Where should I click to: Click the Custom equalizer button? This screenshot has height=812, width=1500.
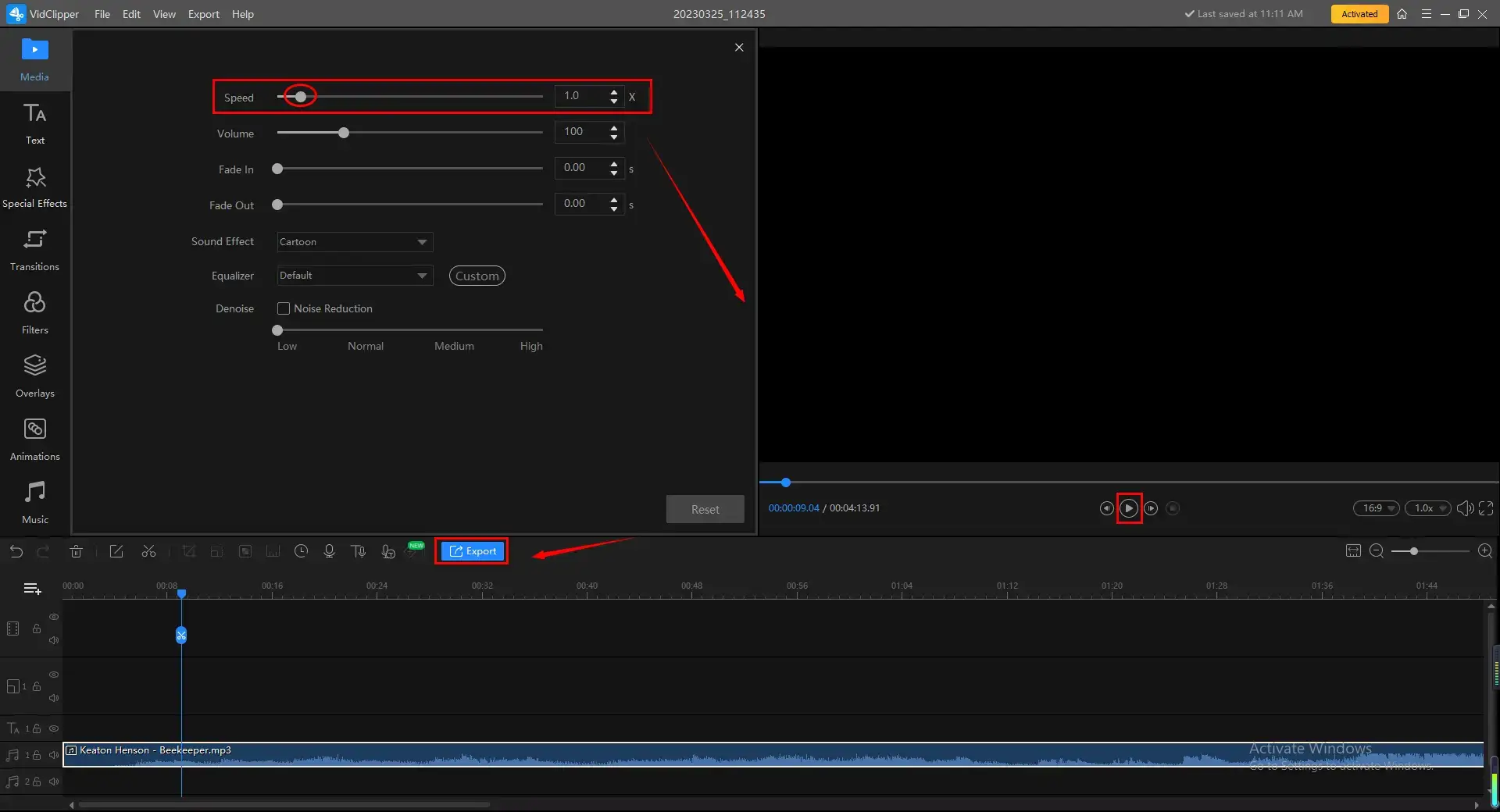tap(477, 276)
